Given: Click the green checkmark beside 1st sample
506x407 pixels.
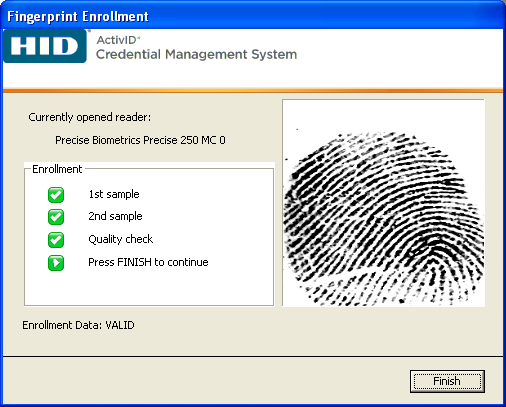Looking at the screenshot, I should tap(56, 195).
